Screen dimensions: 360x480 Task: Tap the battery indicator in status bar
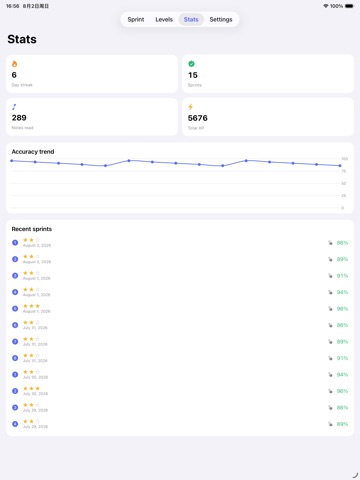(x=349, y=6)
